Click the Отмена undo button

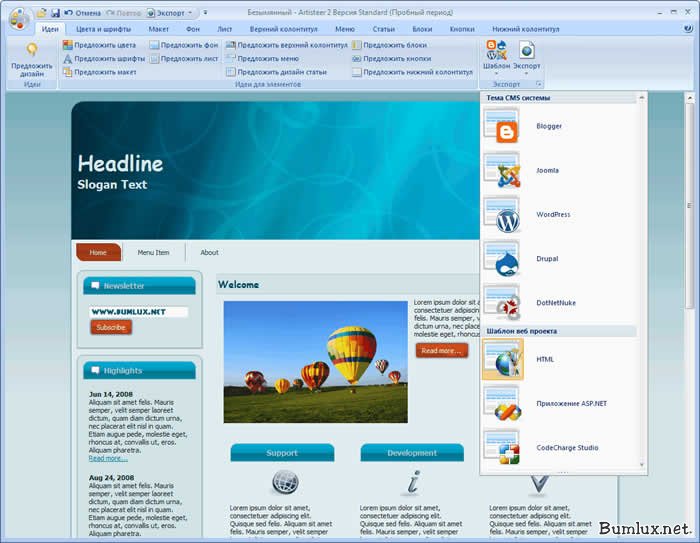click(82, 13)
